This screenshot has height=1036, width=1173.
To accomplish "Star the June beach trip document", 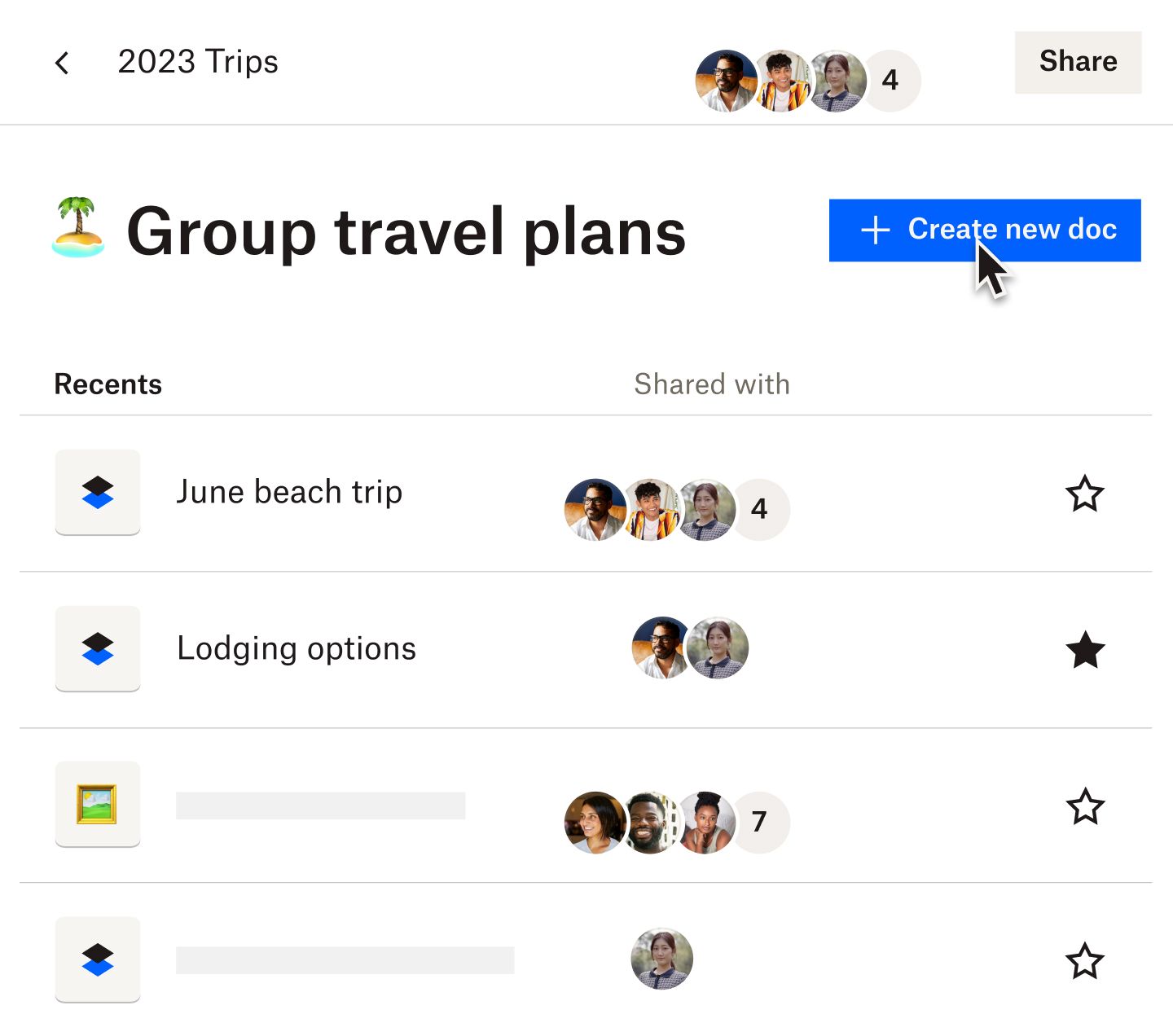I will [x=1085, y=494].
